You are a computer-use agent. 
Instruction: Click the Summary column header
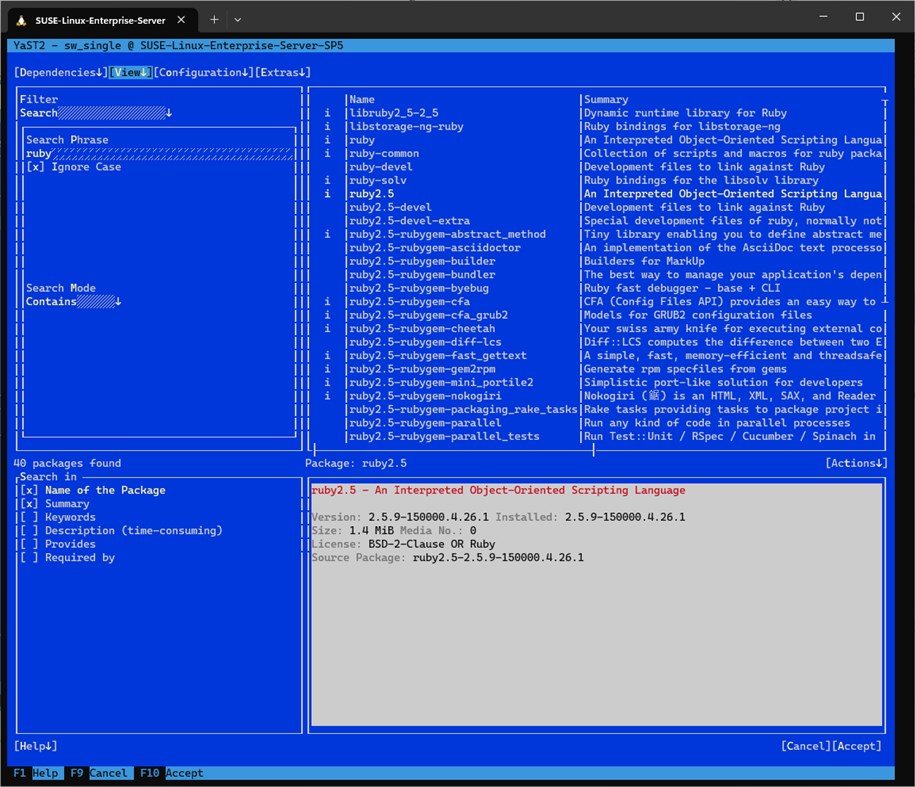[606, 99]
